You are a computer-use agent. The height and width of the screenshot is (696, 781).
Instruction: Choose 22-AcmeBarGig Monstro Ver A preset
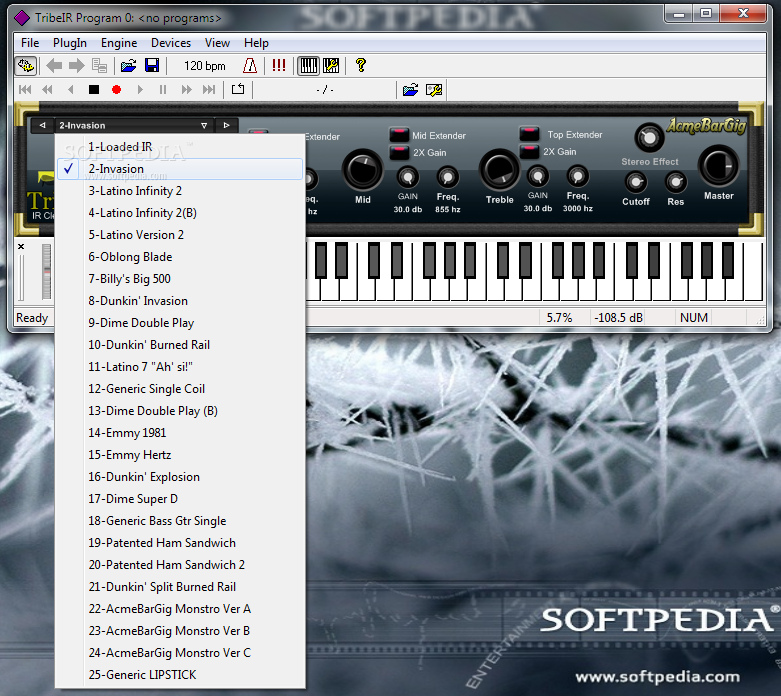click(x=180, y=609)
